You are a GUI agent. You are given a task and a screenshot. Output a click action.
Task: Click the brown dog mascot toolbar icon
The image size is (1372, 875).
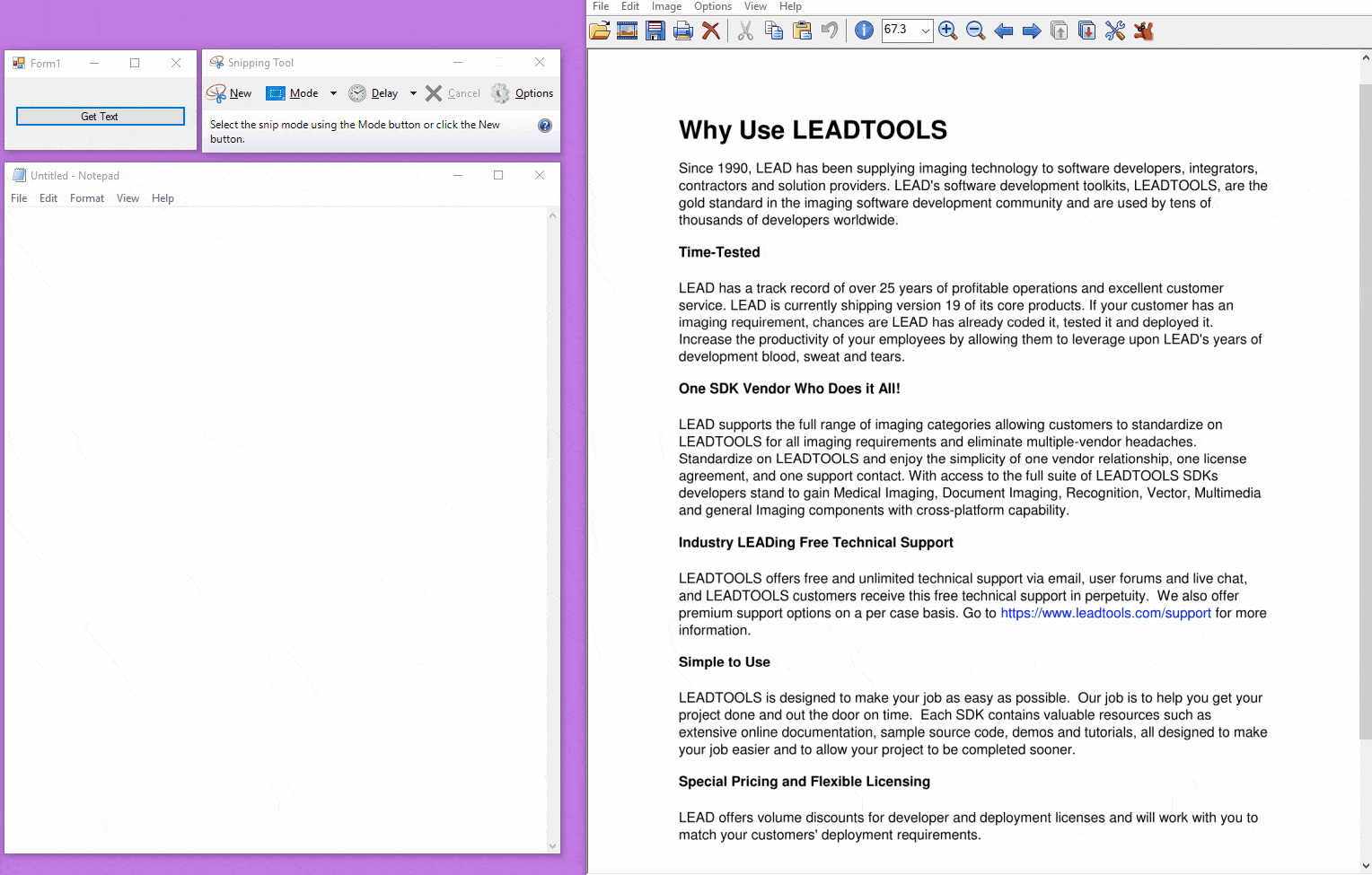point(1143,31)
